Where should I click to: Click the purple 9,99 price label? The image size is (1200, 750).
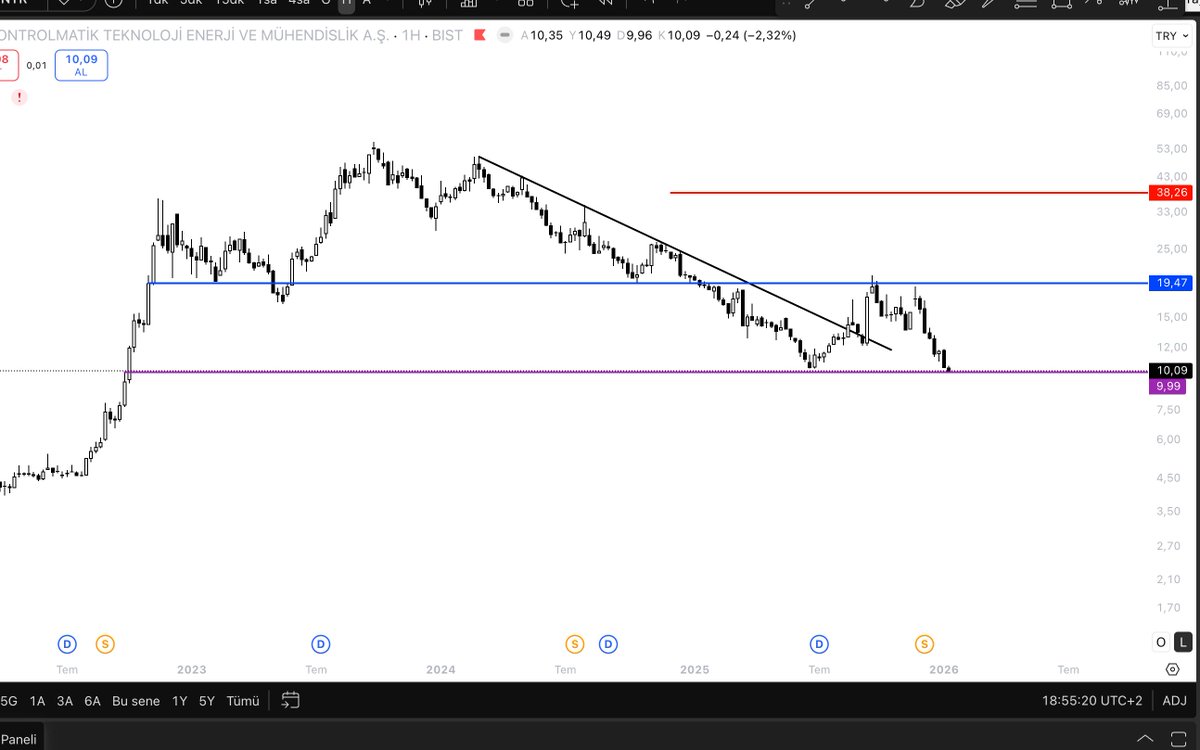point(1167,386)
